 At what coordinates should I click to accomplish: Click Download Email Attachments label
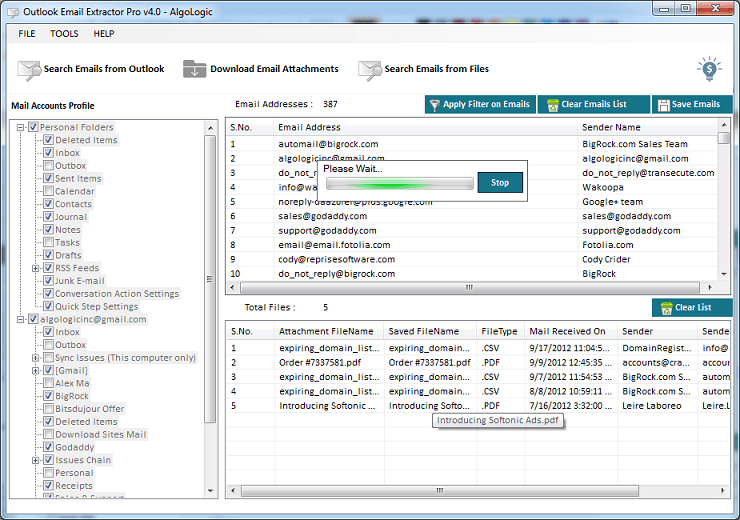(274, 69)
